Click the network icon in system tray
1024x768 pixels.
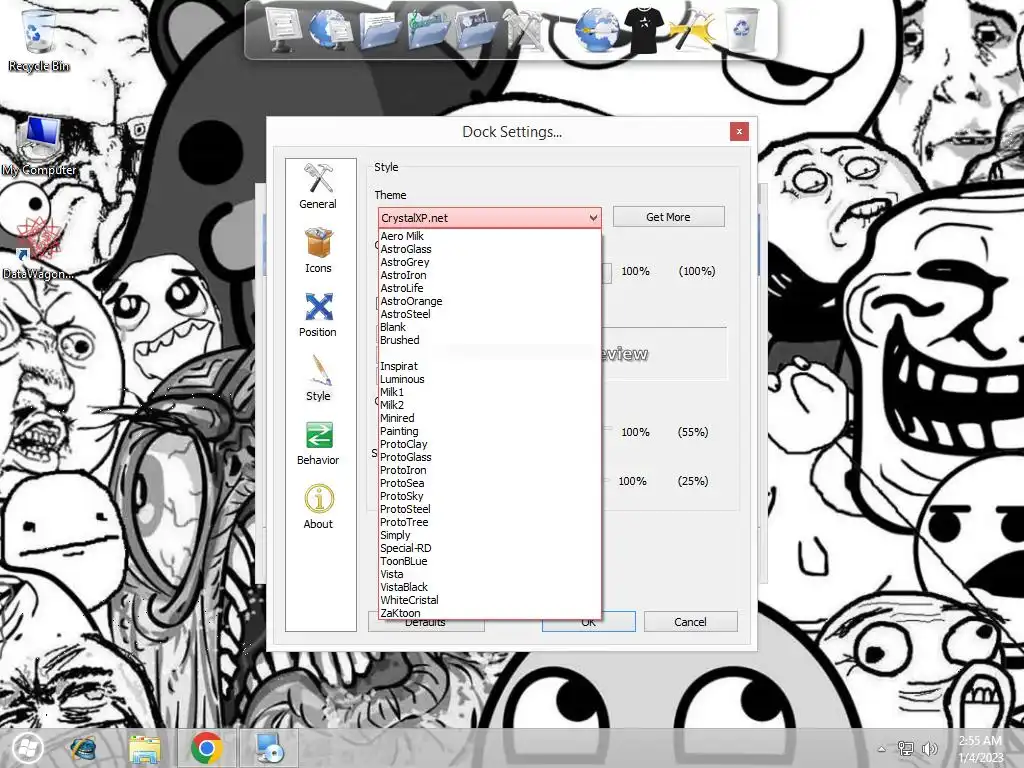[906, 748]
